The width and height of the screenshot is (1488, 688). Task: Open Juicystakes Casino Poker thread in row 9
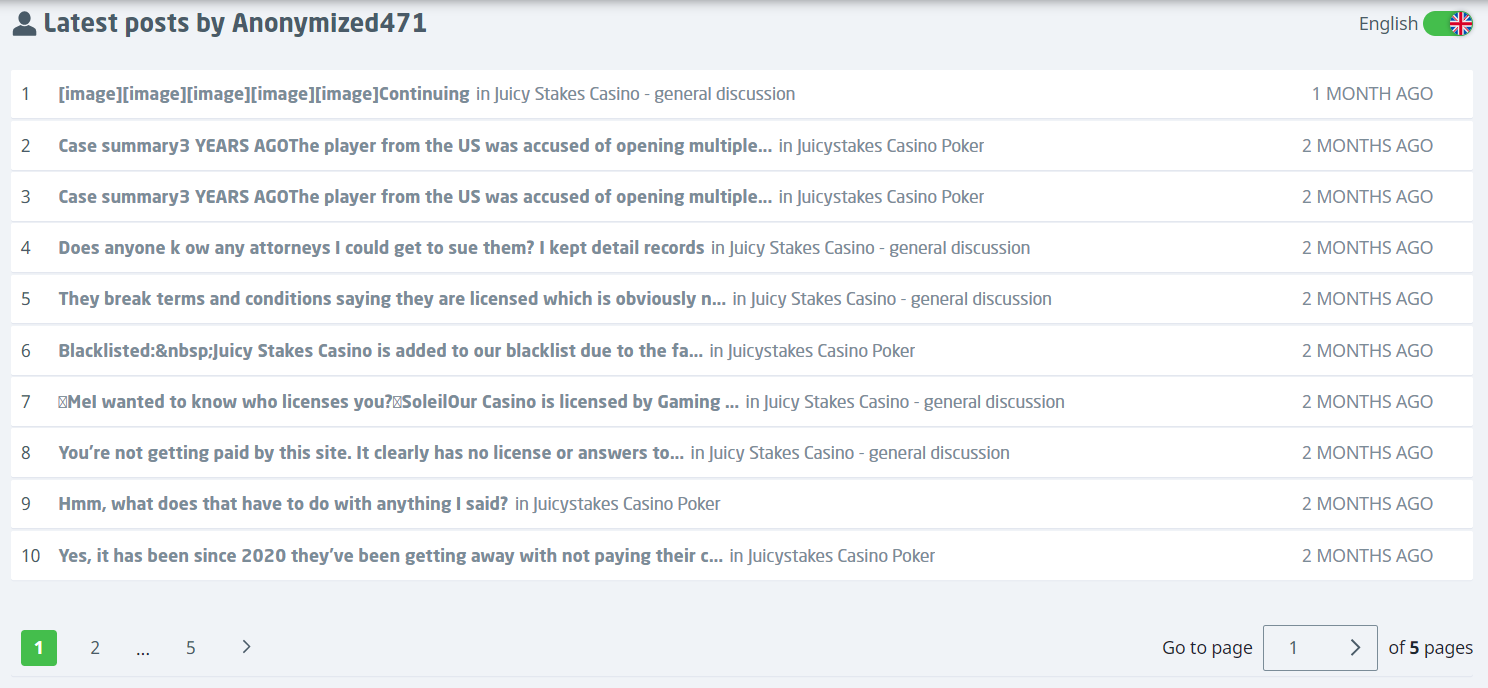click(627, 504)
